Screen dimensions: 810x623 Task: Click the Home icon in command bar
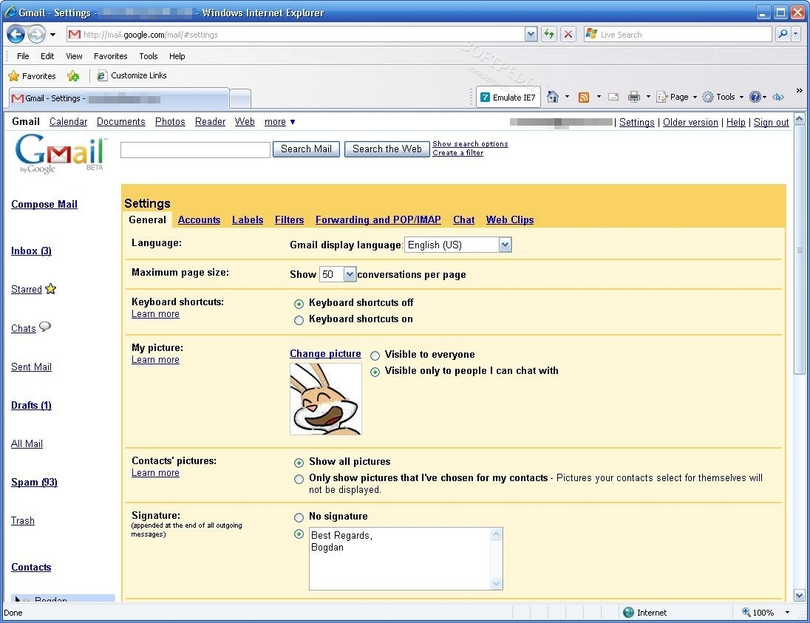coord(552,97)
